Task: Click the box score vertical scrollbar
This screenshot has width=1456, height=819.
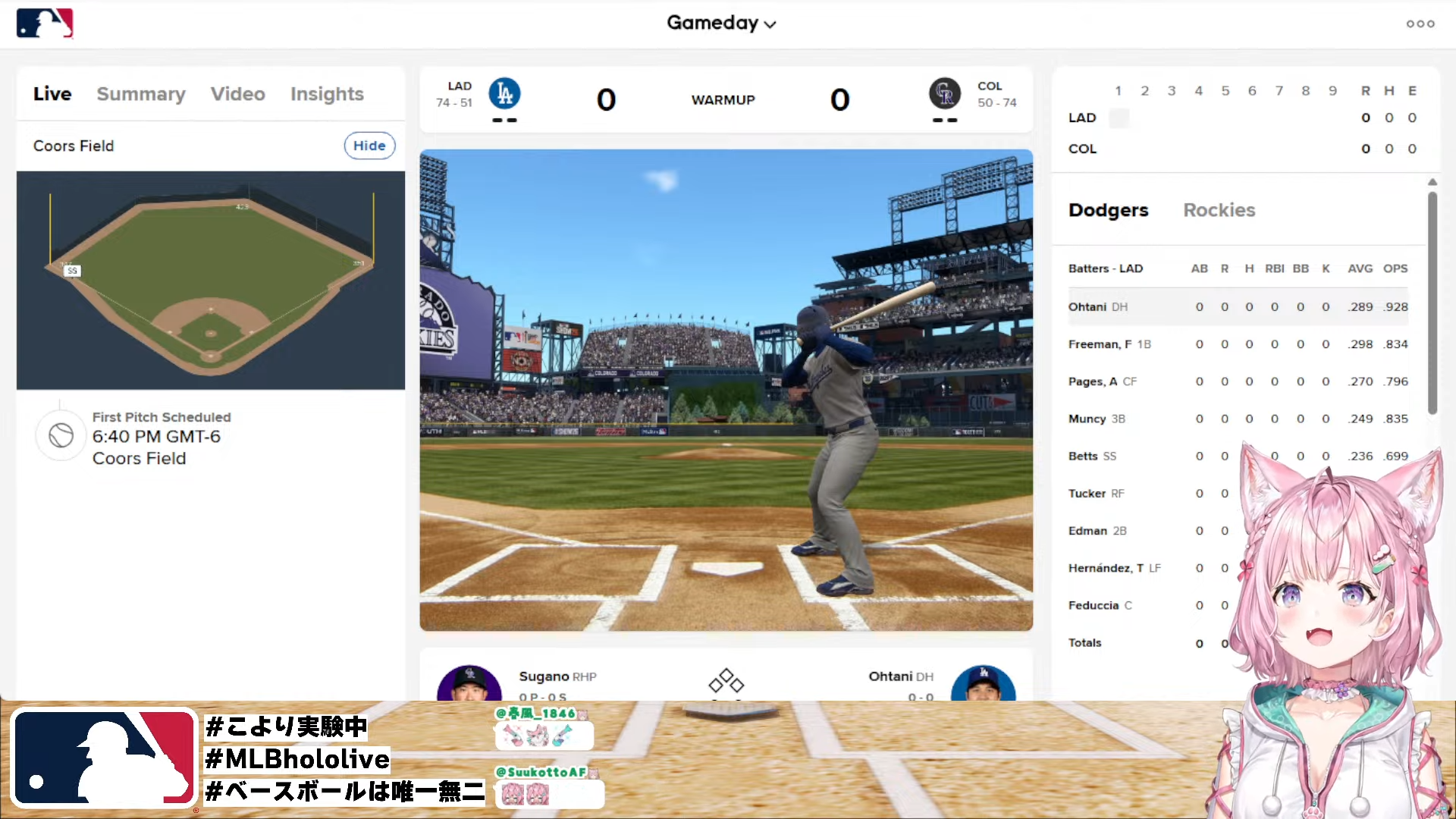Action: pos(1432,303)
